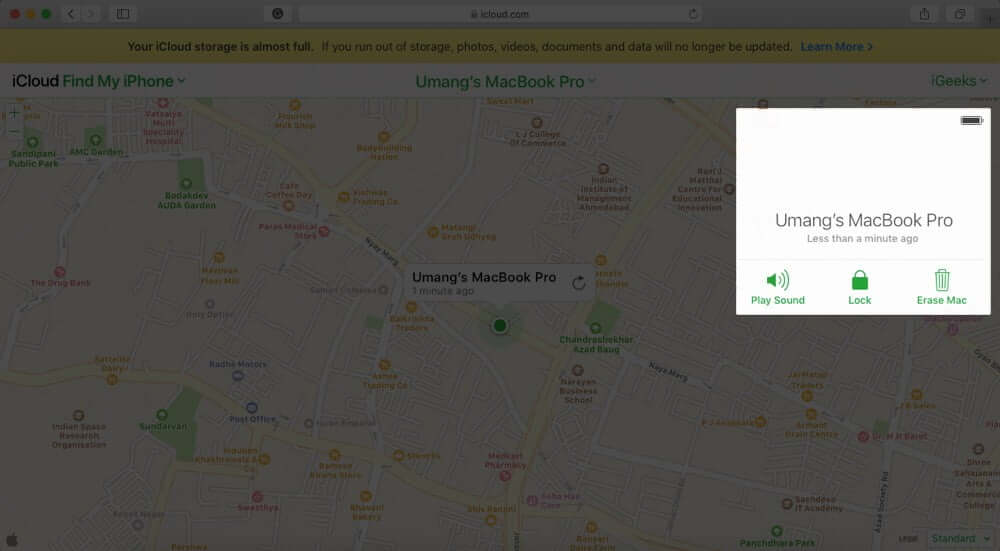The image size is (1000, 551).
Task: Click Radhe Motors map marker
Action: click(x=237, y=376)
